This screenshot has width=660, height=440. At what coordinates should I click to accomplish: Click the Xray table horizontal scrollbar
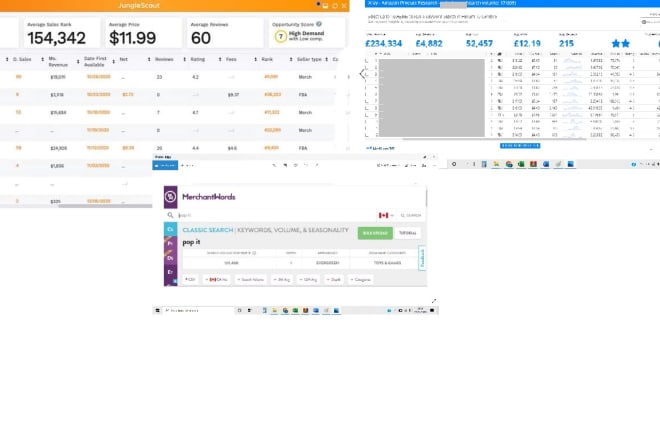click(x=495, y=139)
